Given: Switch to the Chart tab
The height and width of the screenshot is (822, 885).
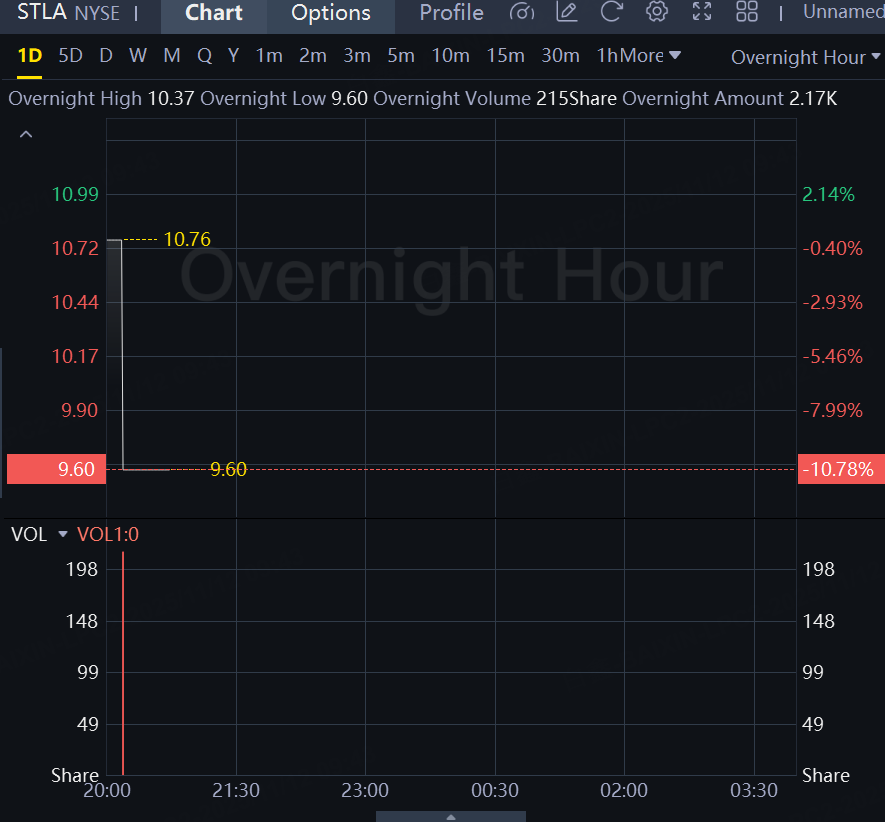Looking at the screenshot, I should pos(213,13).
